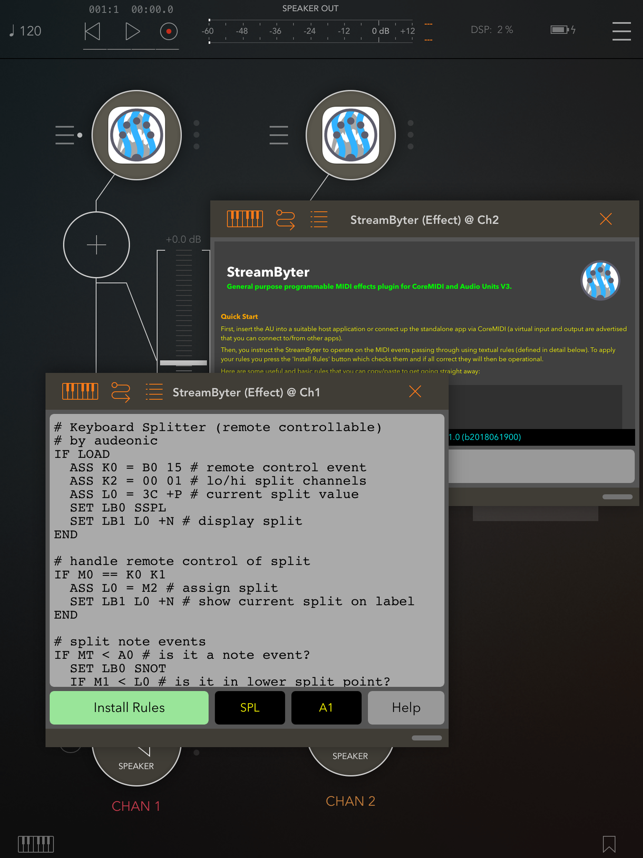643x858 pixels.
Task: Click the 'IF M0 == K0 K1' code line
Action: click(x=109, y=575)
